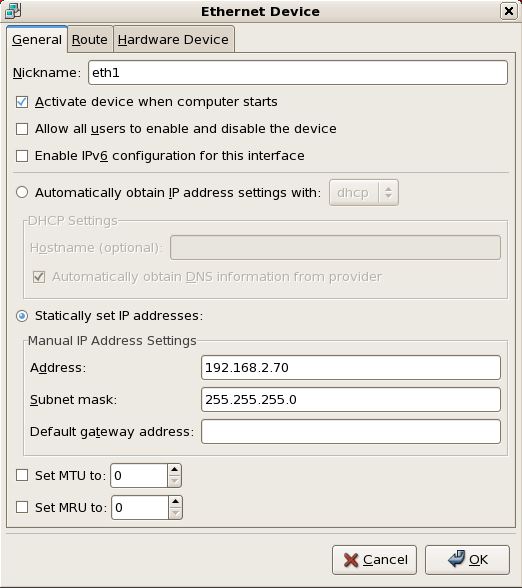Select Statically set IP addresses option
Image resolution: width=522 pixels, height=588 pixels.
pos(22,316)
